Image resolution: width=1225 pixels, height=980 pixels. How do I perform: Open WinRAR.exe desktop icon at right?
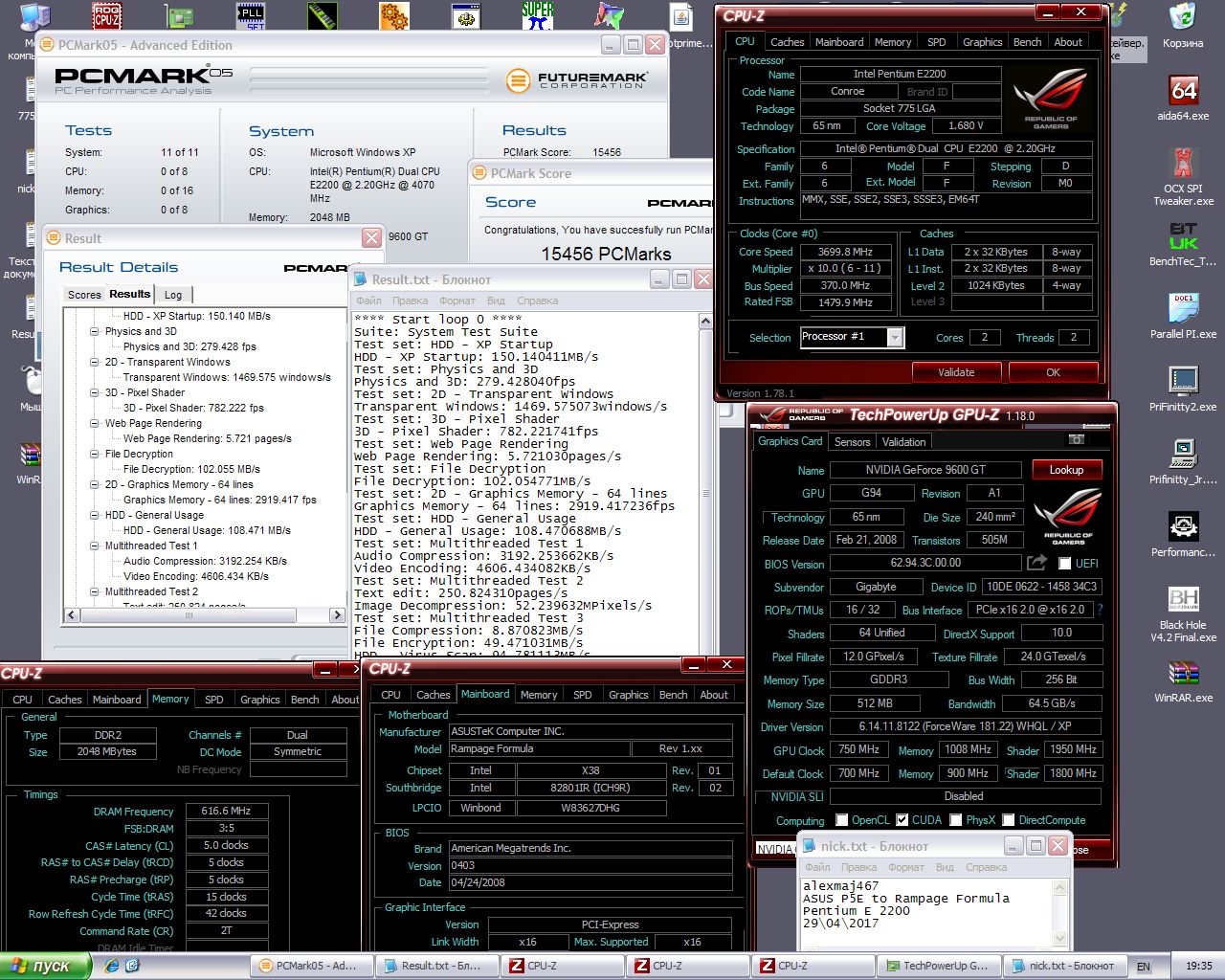[x=1183, y=673]
